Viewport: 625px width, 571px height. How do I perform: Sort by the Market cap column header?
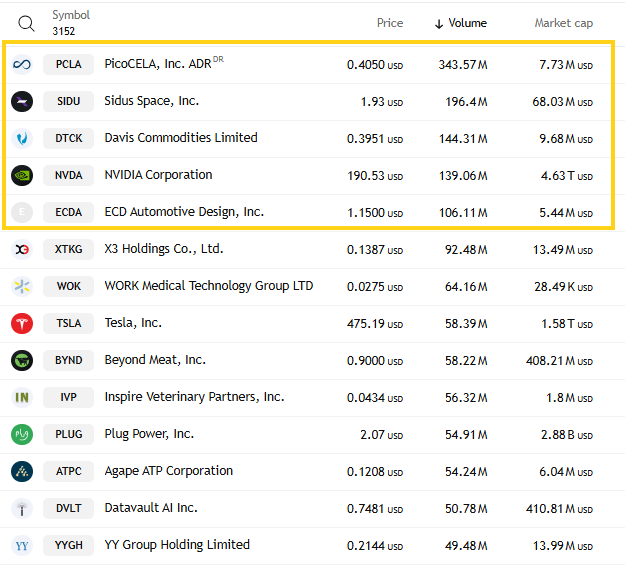[564, 23]
